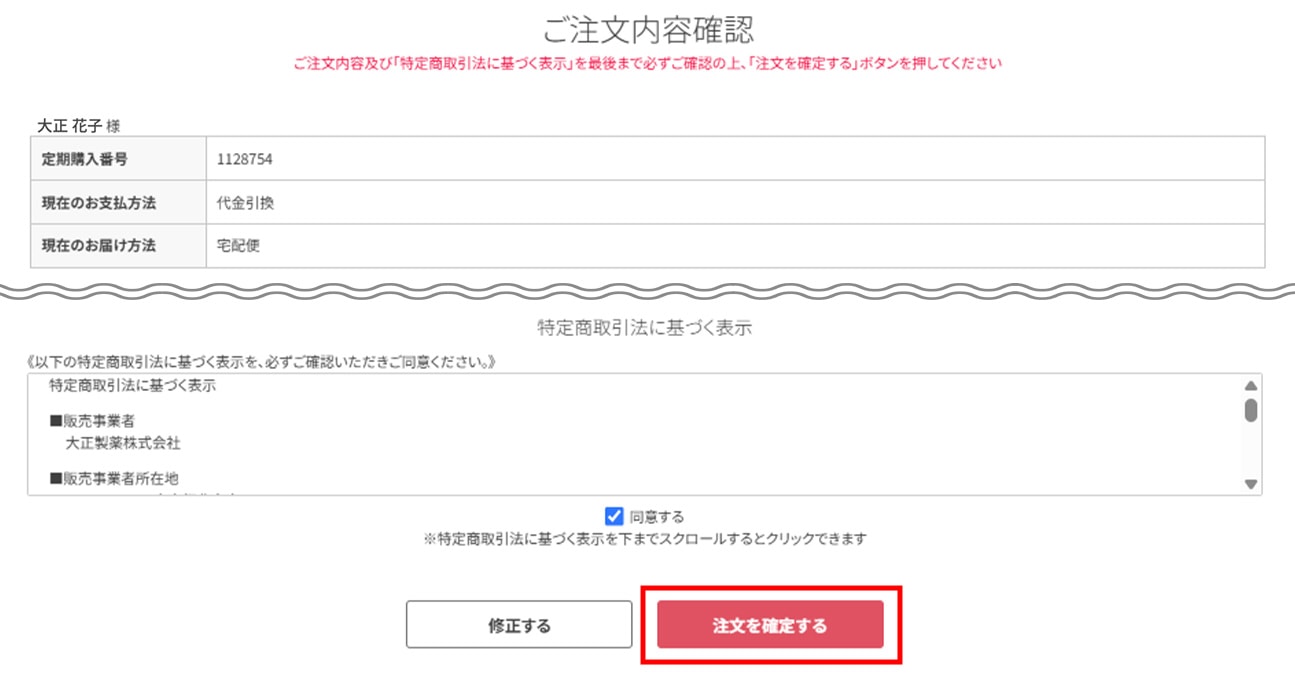Screen dimensions: 1295x674
Task: Click the terms box scrollbar thumb
Action: coord(1250,409)
